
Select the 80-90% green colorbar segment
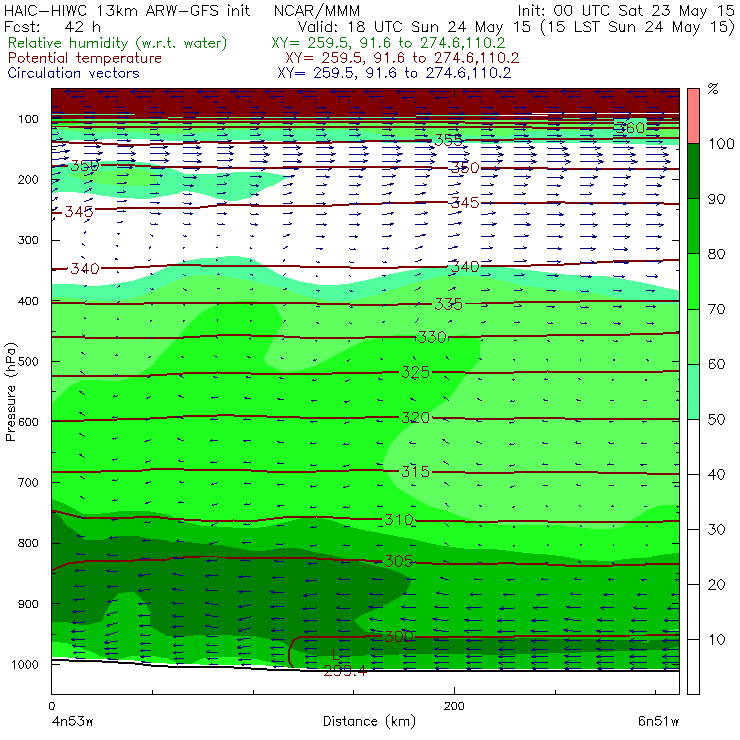(x=693, y=226)
